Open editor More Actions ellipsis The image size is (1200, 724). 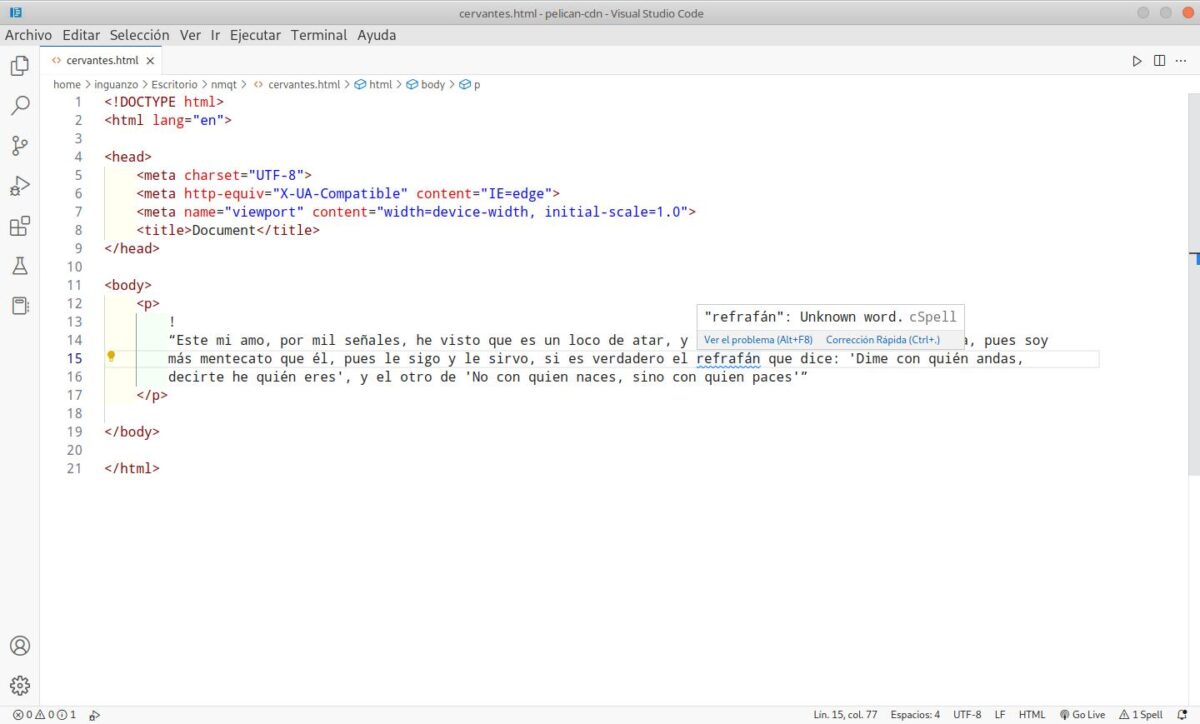coord(1181,61)
